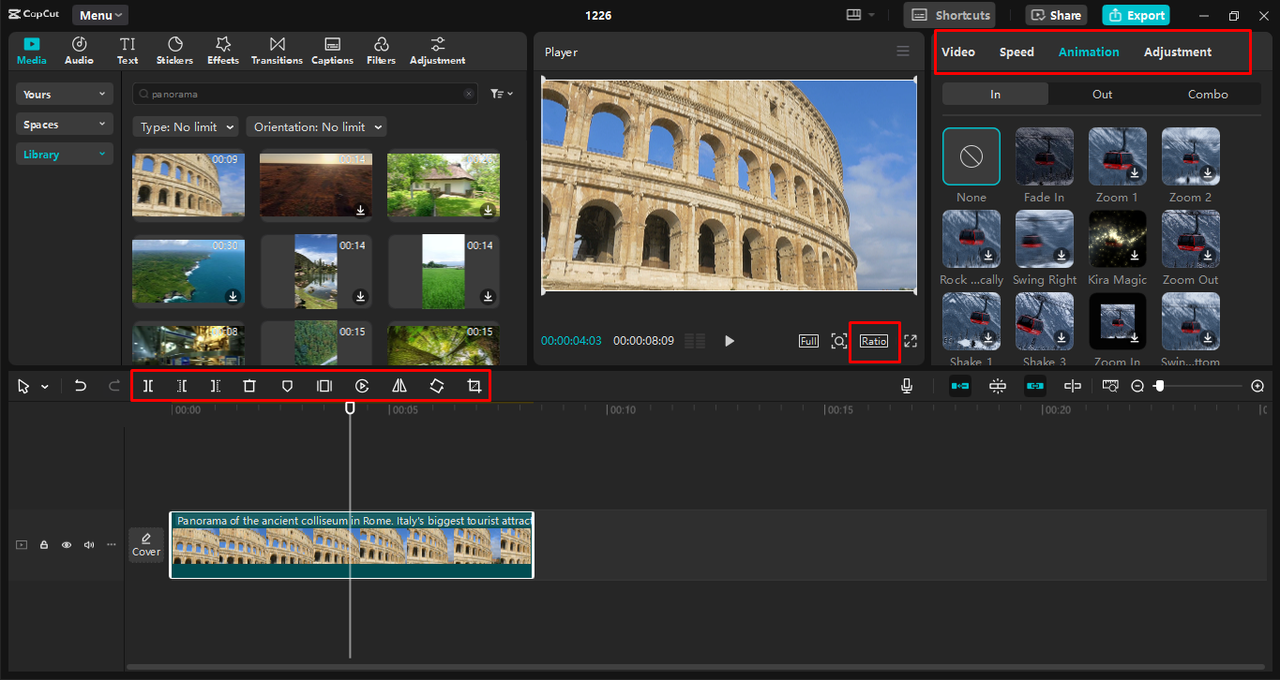Click the Rotate tool above the timeline
The width and height of the screenshot is (1280, 680).
pyautogui.click(x=436, y=386)
